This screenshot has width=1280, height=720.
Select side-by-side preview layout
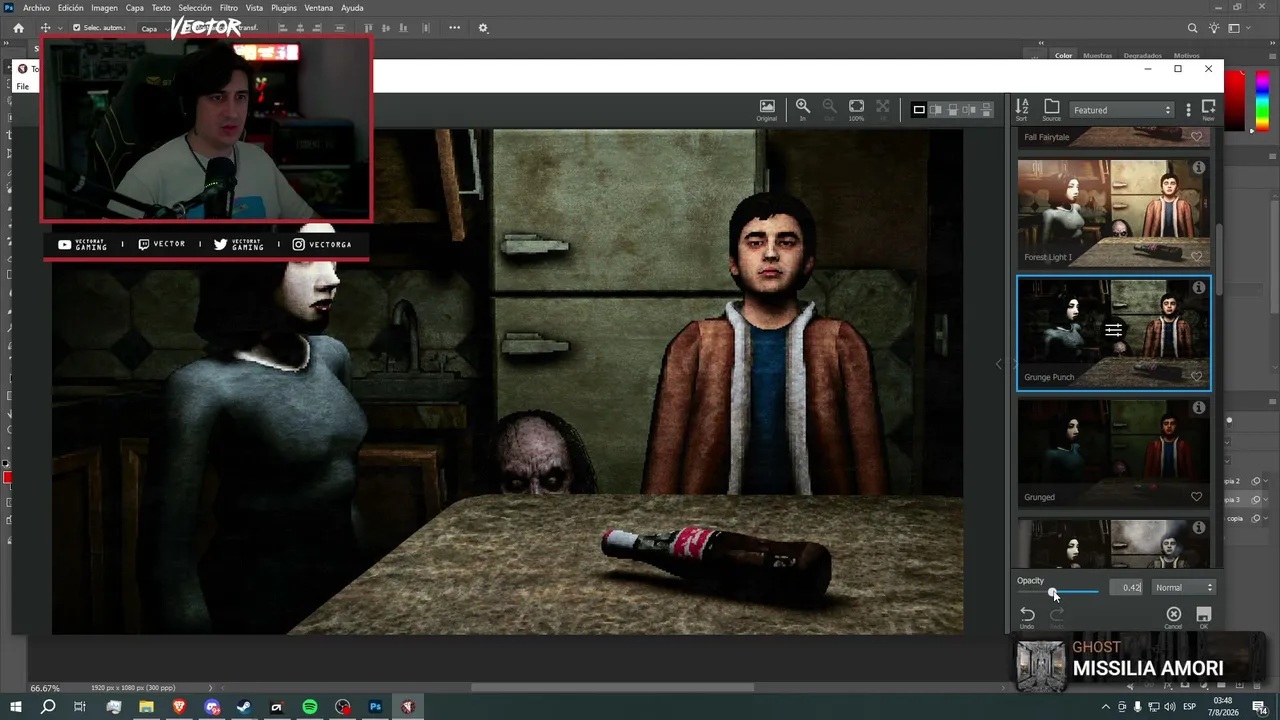click(970, 110)
